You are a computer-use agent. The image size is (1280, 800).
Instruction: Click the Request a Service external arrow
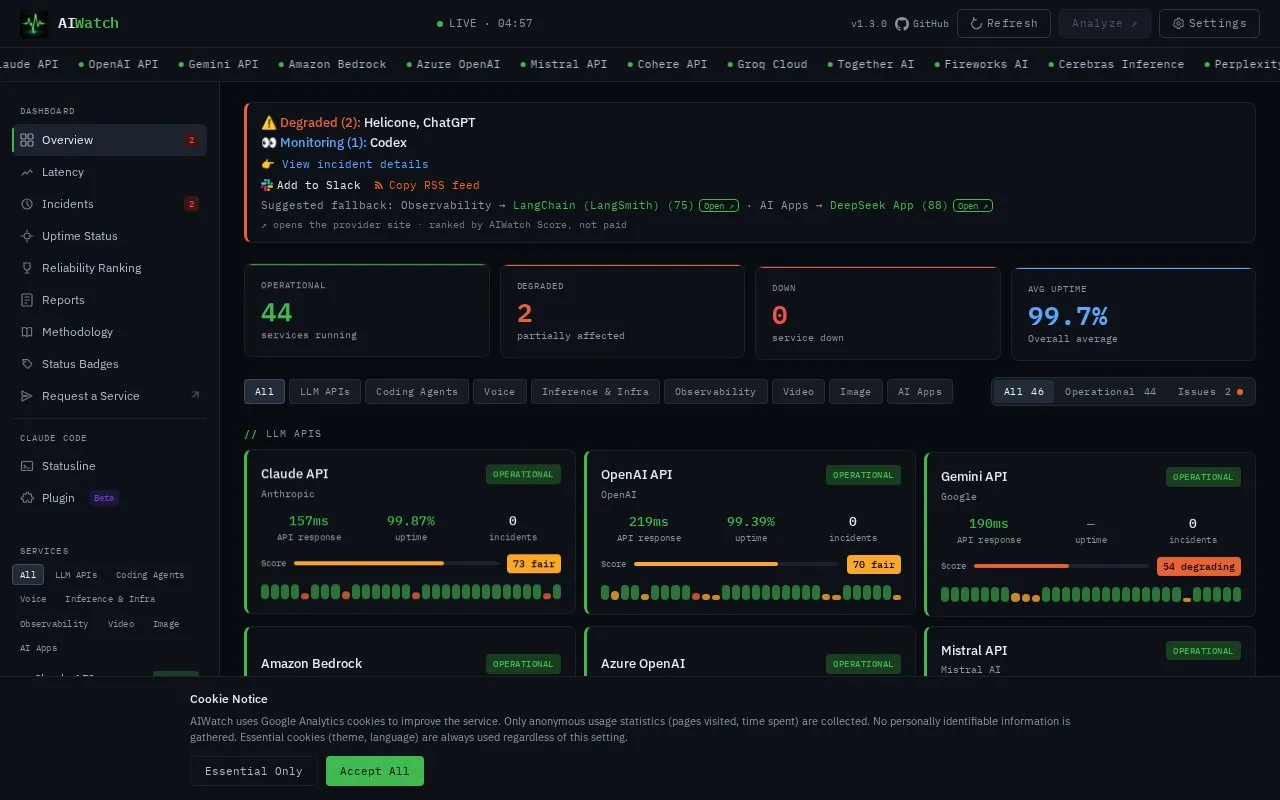pyautogui.click(x=195, y=396)
